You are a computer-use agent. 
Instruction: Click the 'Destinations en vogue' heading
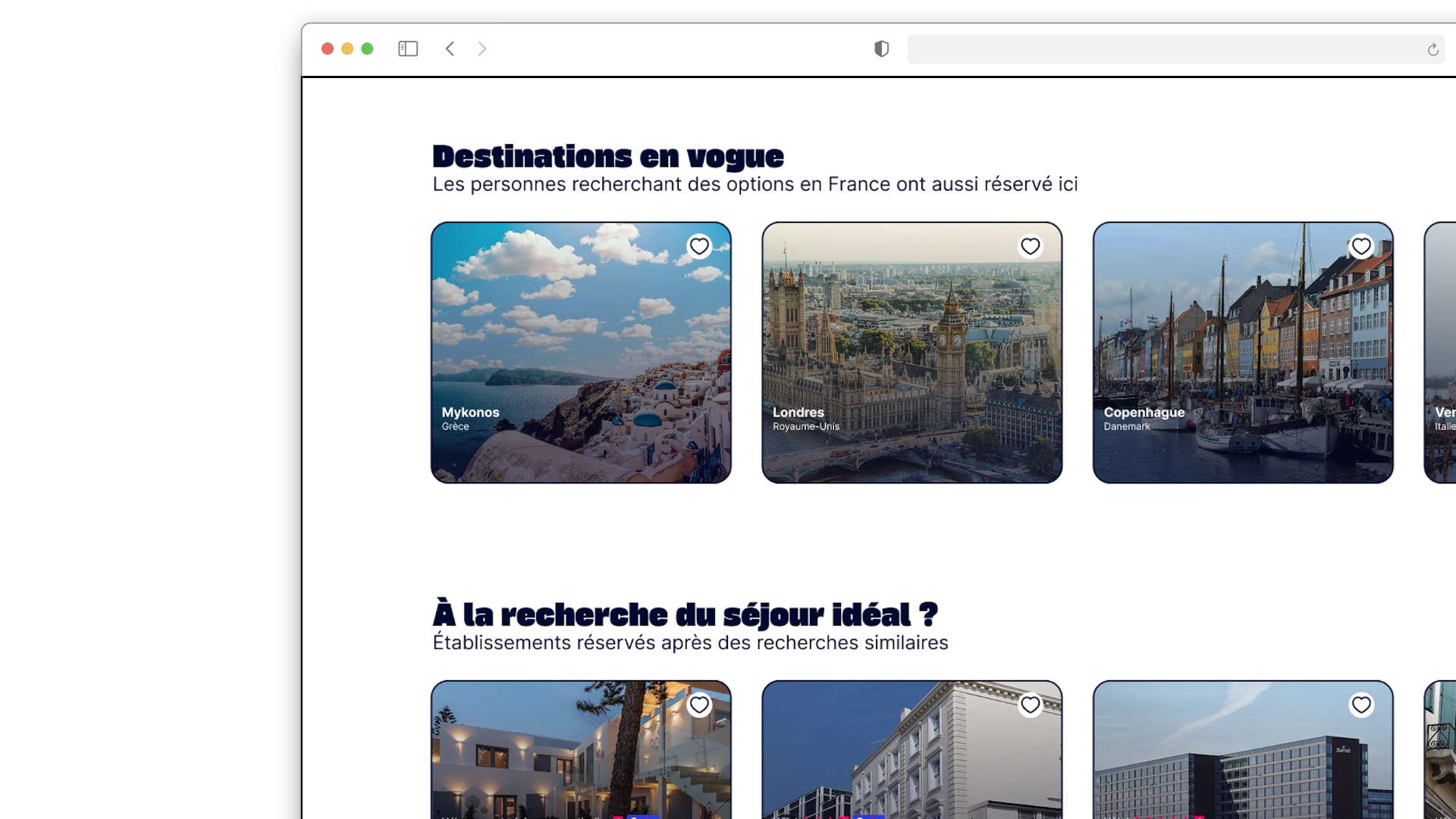608,157
